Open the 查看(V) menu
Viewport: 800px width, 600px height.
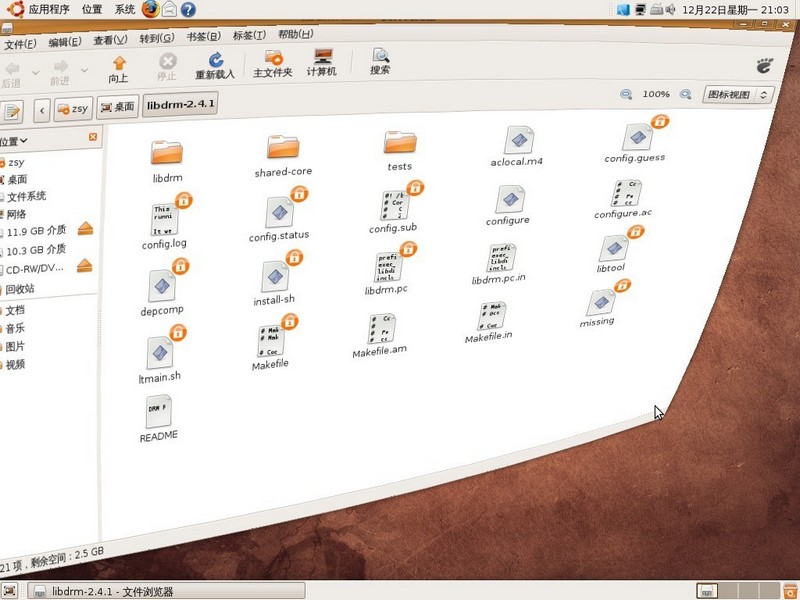pyautogui.click(x=110, y=40)
